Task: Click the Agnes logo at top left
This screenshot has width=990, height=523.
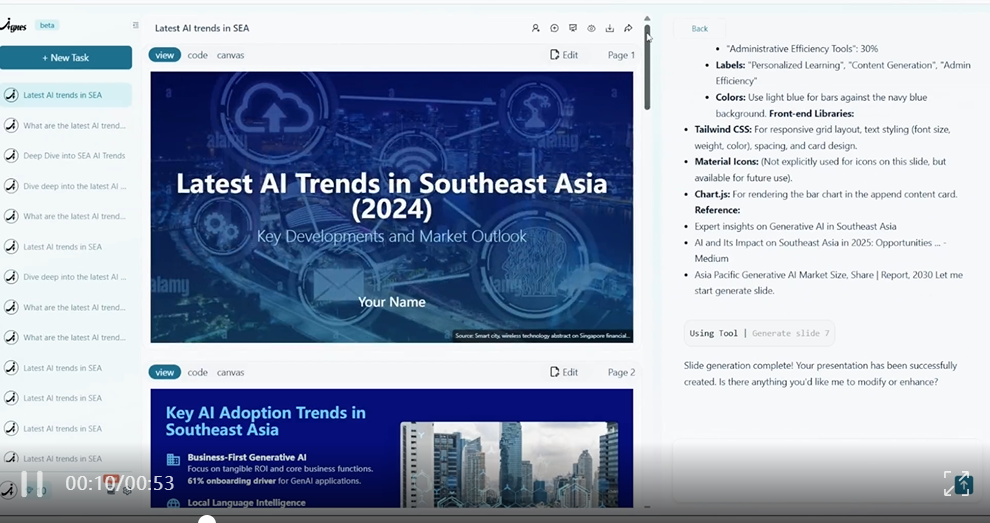Action: coord(13,25)
